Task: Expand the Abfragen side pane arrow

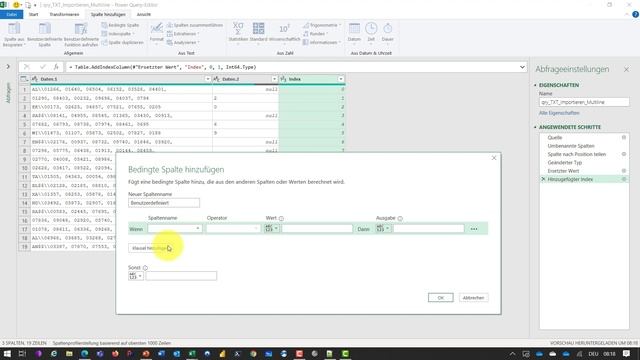Action: tap(8, 66)
